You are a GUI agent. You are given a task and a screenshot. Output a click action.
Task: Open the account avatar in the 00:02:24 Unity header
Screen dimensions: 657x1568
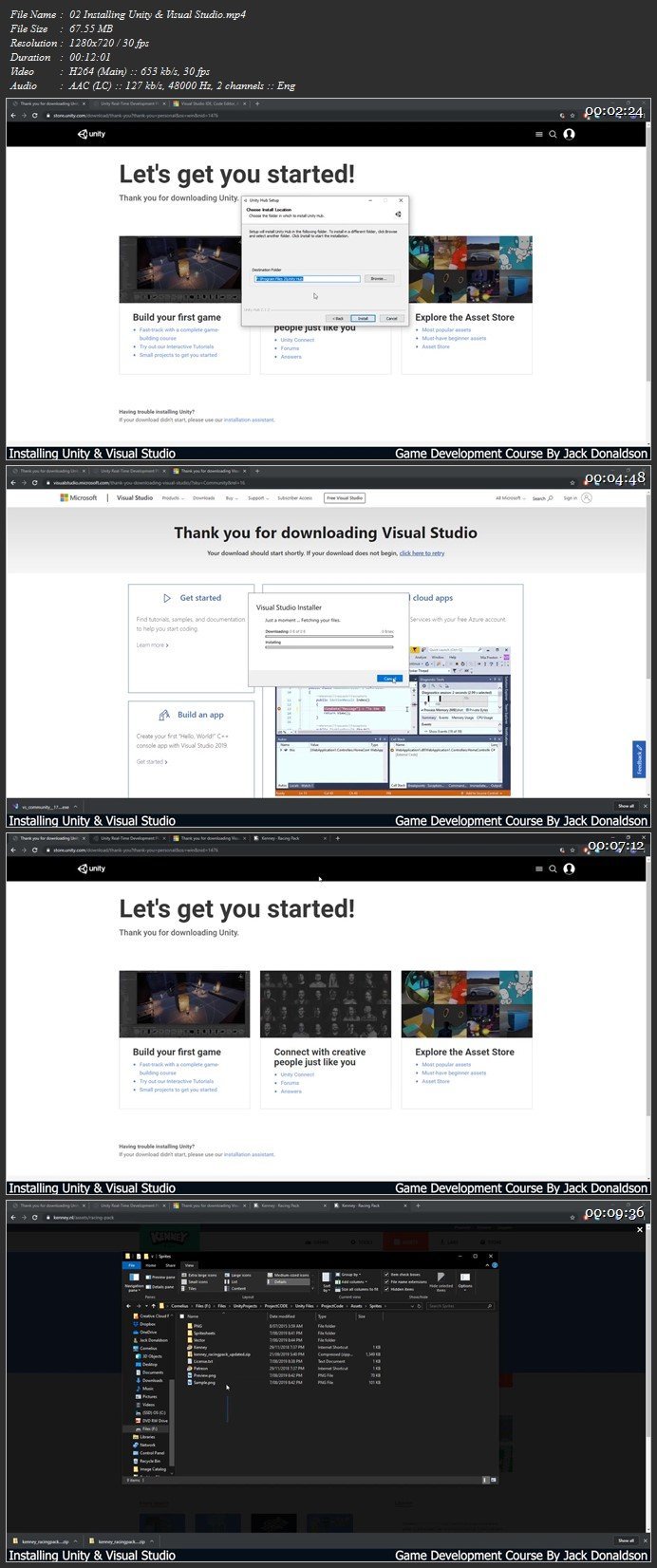click(x=569, y=134)
